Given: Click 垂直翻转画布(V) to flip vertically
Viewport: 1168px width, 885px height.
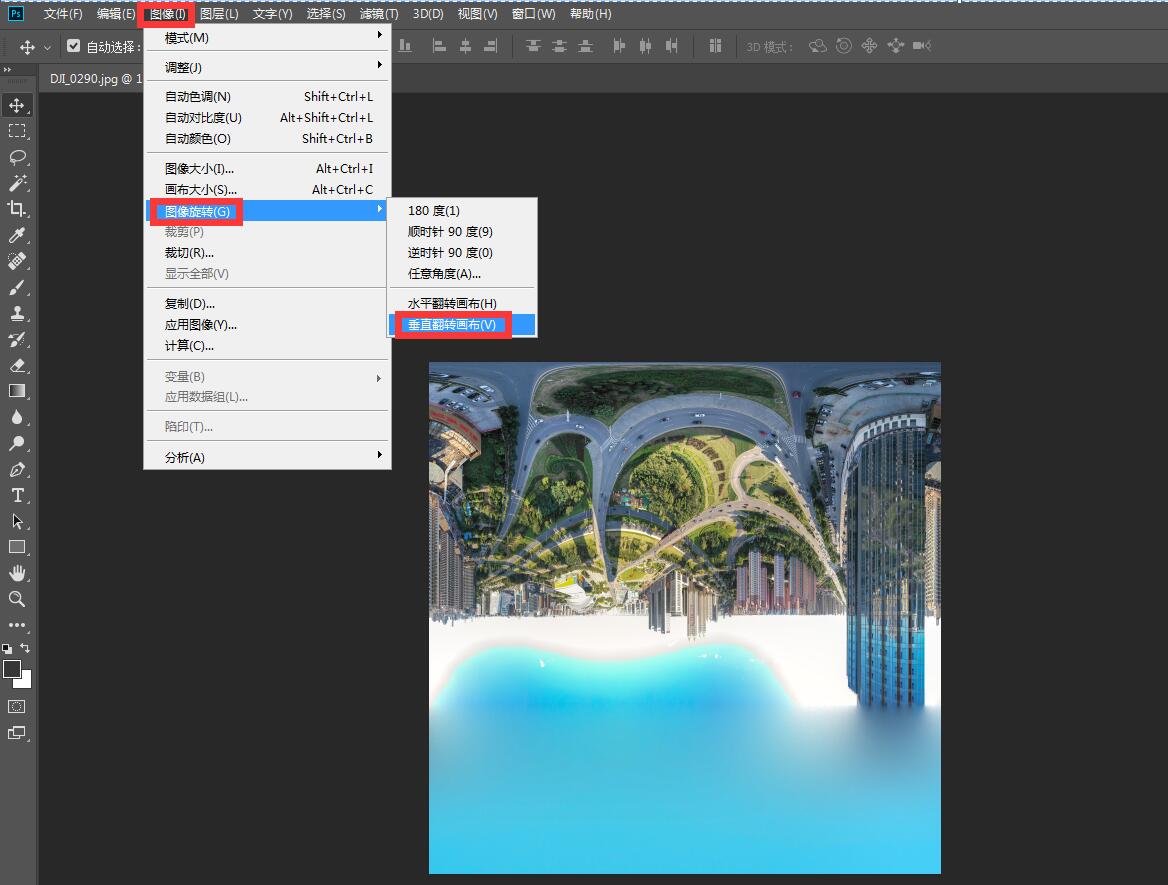Looking at the screenshot, I should [462, 324].
